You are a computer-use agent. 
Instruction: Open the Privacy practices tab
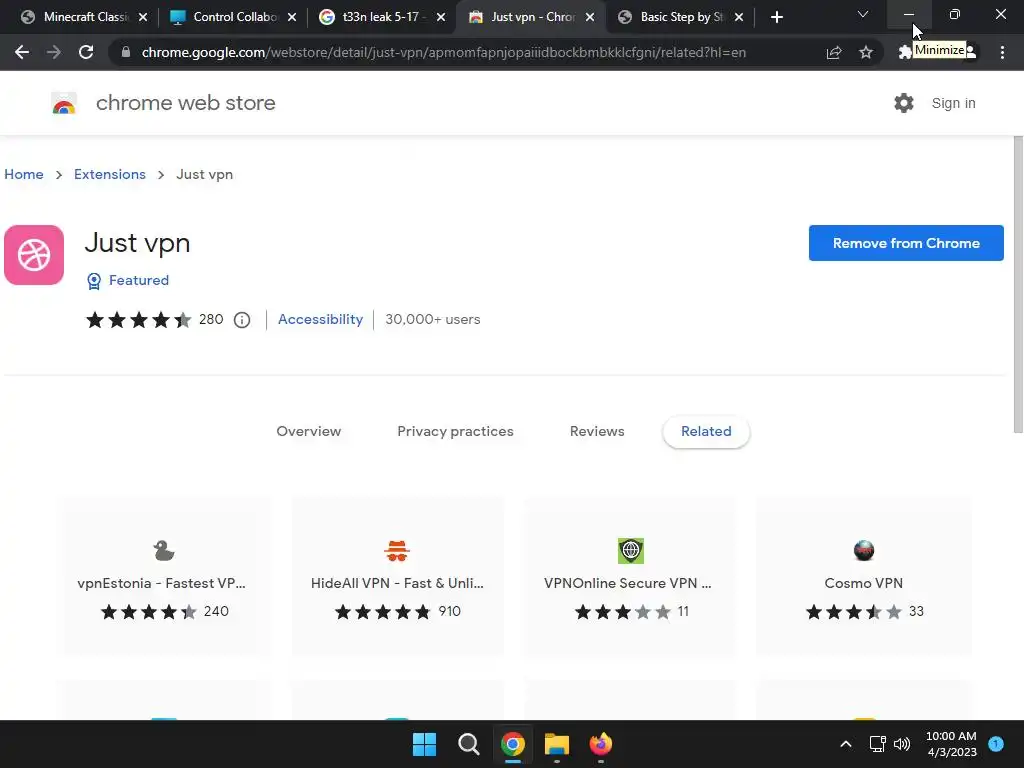[455, 431]
